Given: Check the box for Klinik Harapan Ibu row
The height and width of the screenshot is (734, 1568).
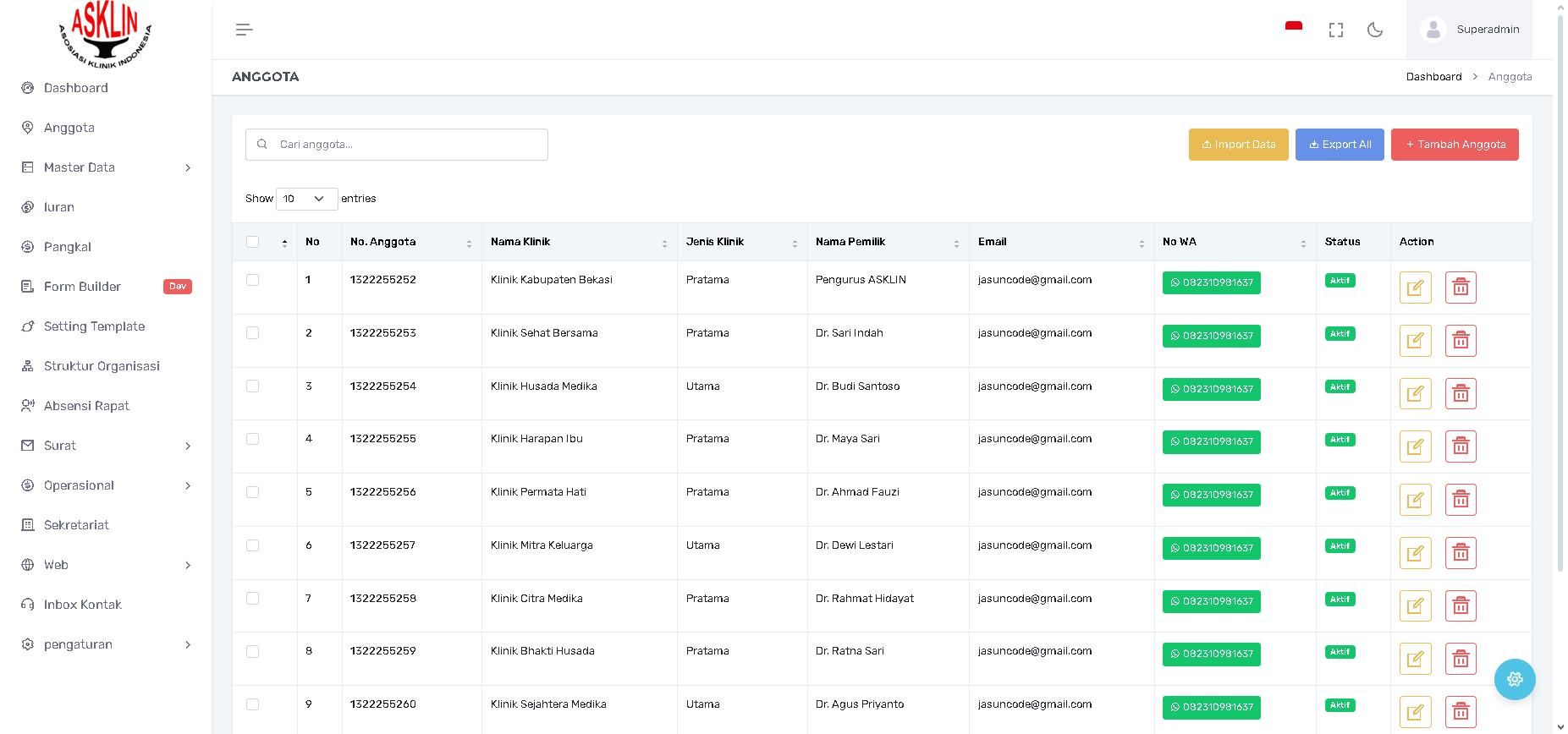Looking at the screenshot, I should tap(252, 439).
